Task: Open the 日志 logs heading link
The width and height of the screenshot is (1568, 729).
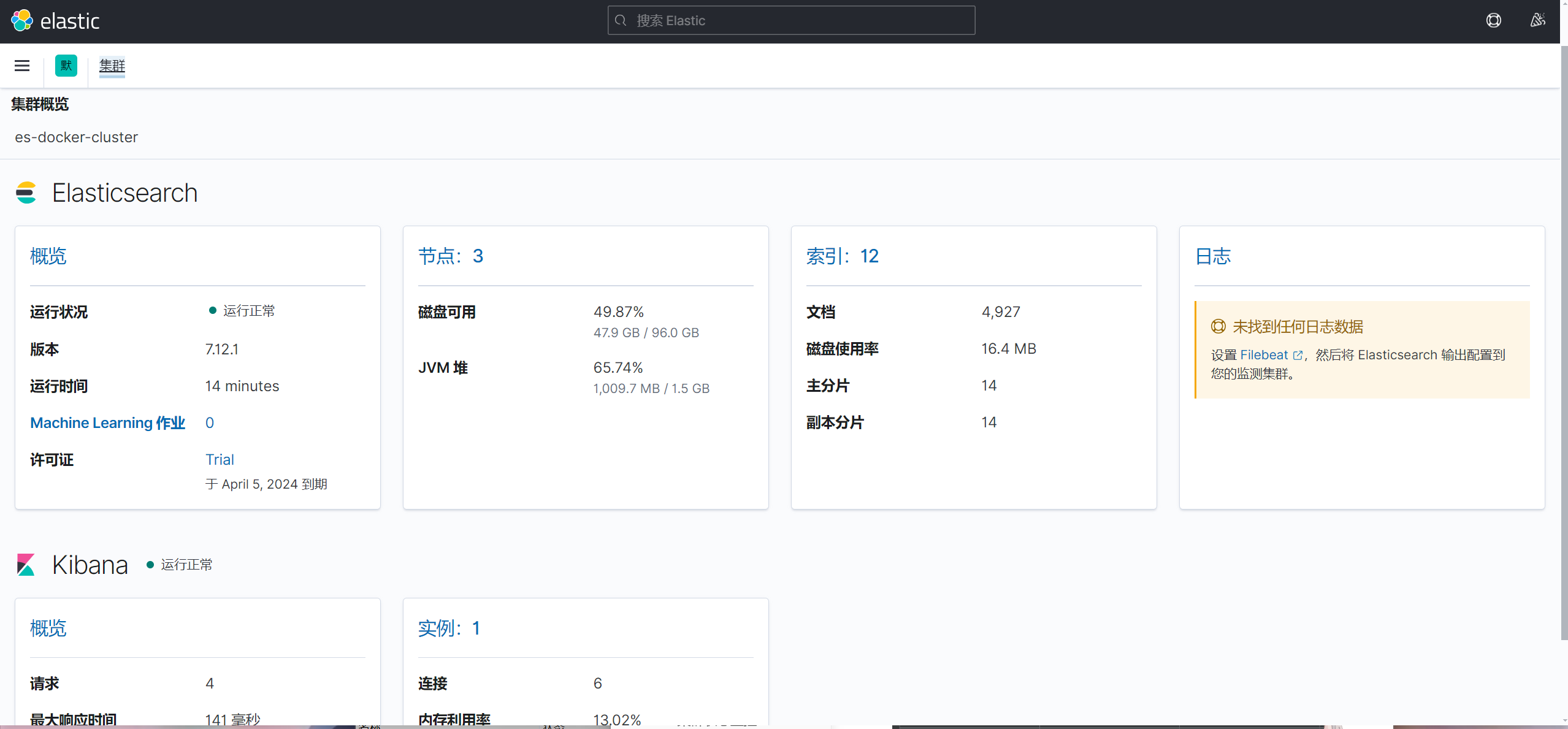Action: (1212, 256)
